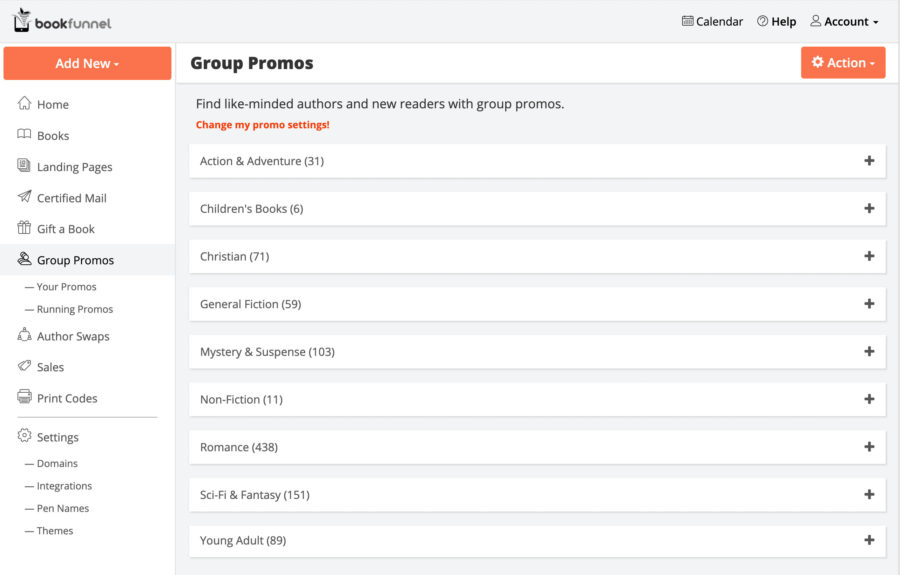Expand the Action & Adventure (31) category
This screenshot has width=900, height=575.
click(x=537, y=161)
